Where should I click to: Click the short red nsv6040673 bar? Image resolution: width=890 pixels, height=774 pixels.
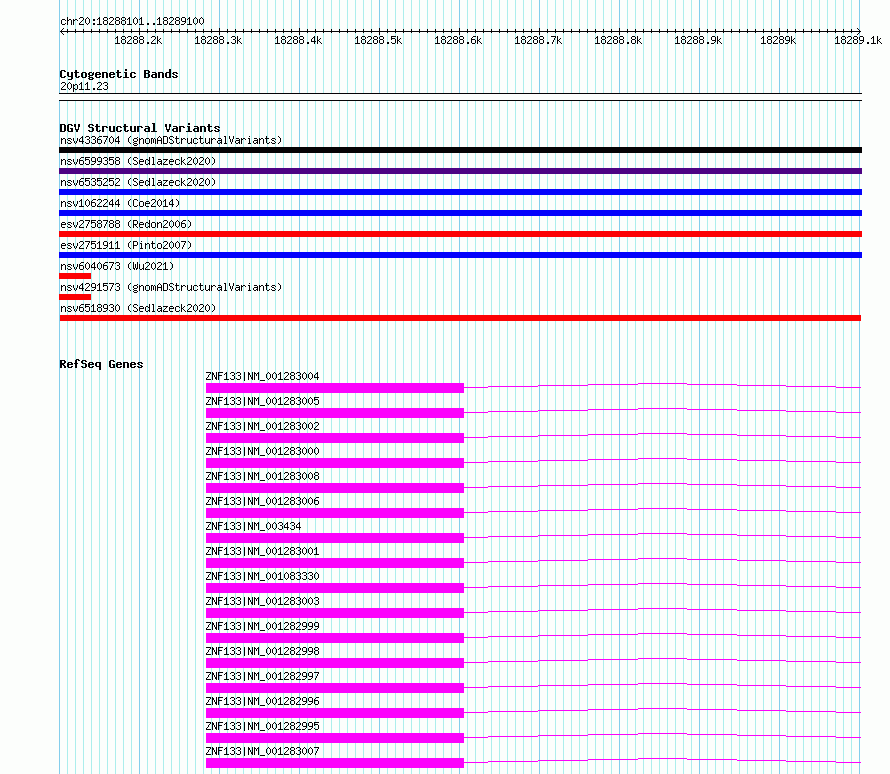tap(75, 276)
